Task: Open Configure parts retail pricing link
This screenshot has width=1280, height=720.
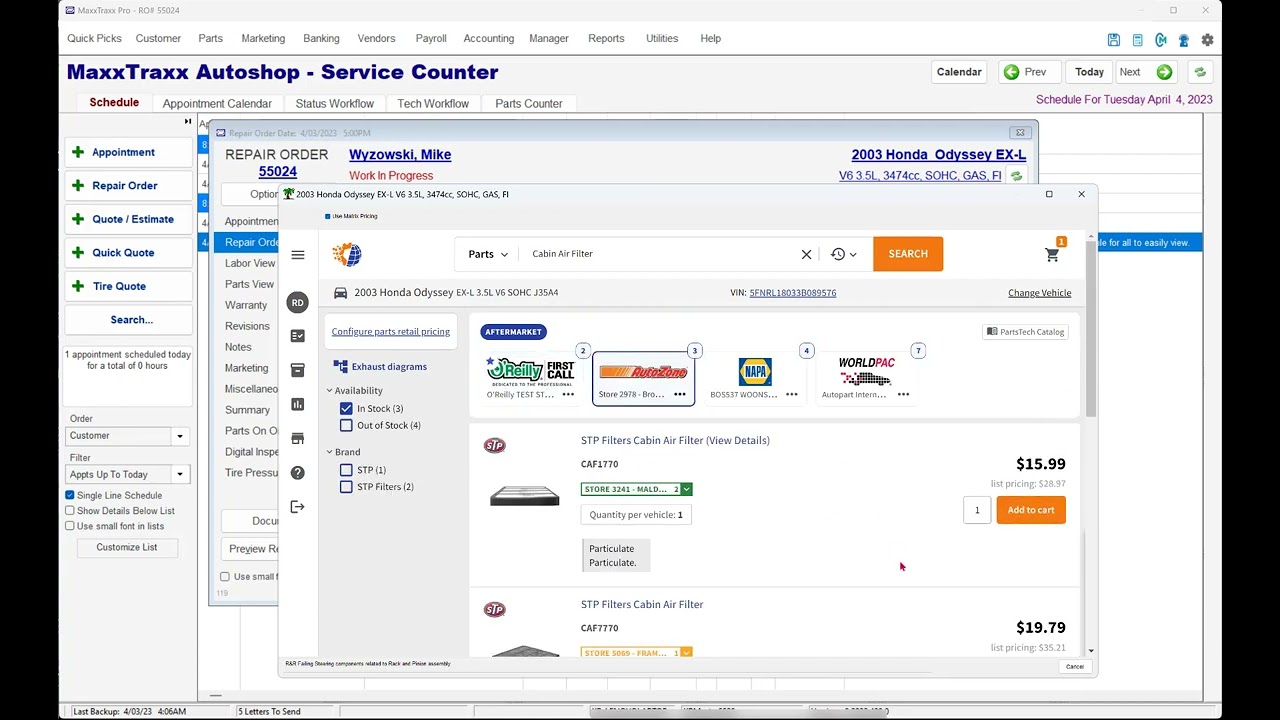Action: tap(391, 332)
